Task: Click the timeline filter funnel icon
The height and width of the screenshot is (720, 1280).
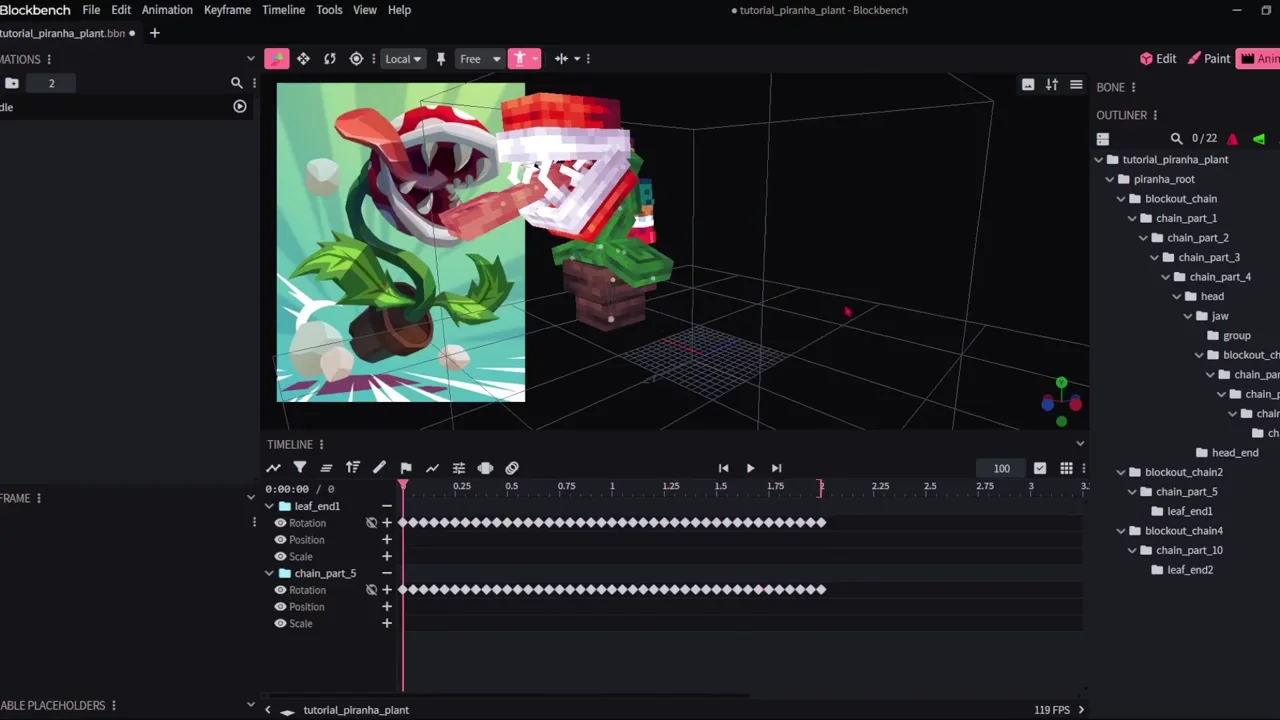Action: point(300,468)
